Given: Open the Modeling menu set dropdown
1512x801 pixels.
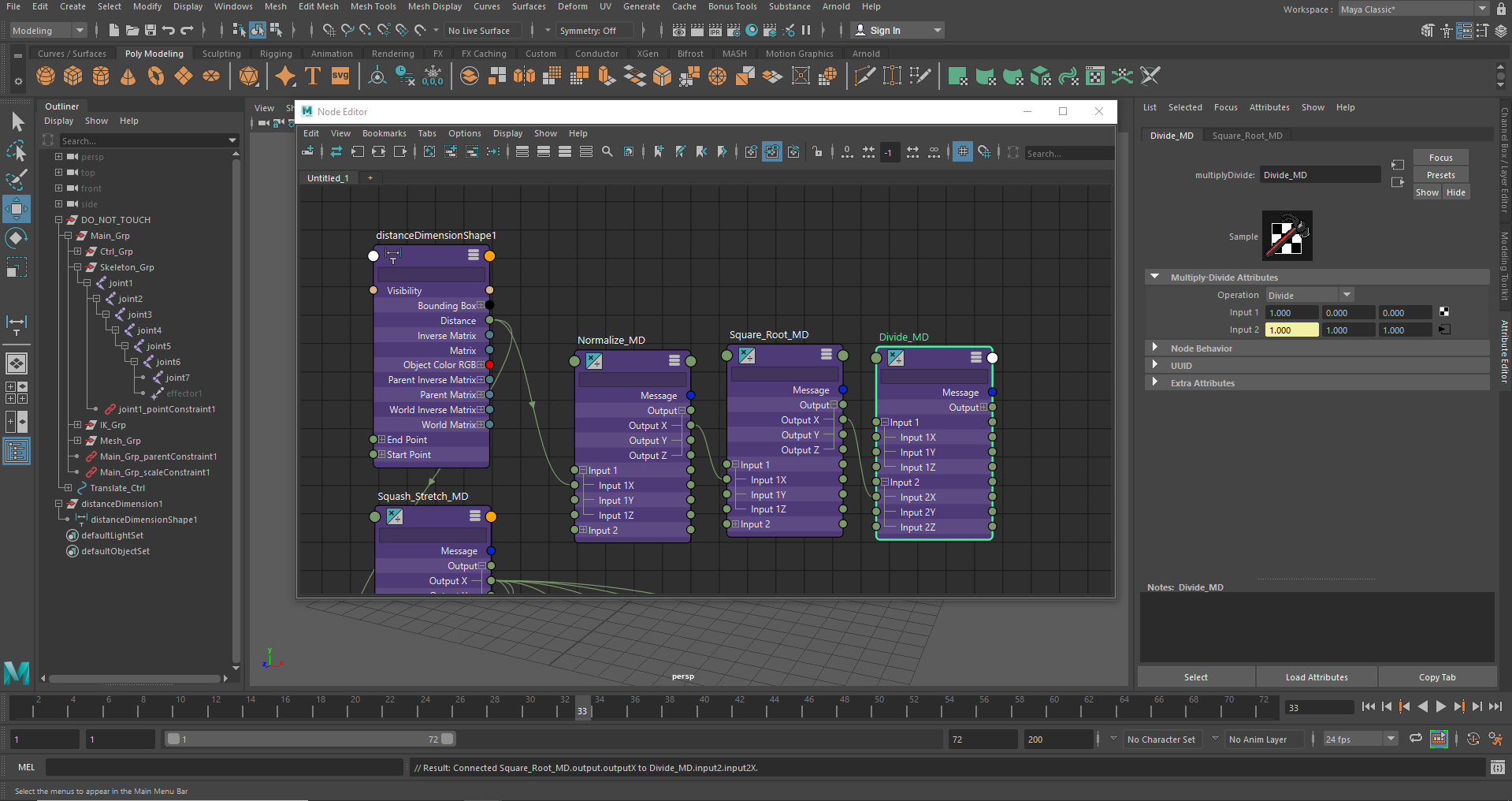Looking at the screenshot, I should 48,30.
